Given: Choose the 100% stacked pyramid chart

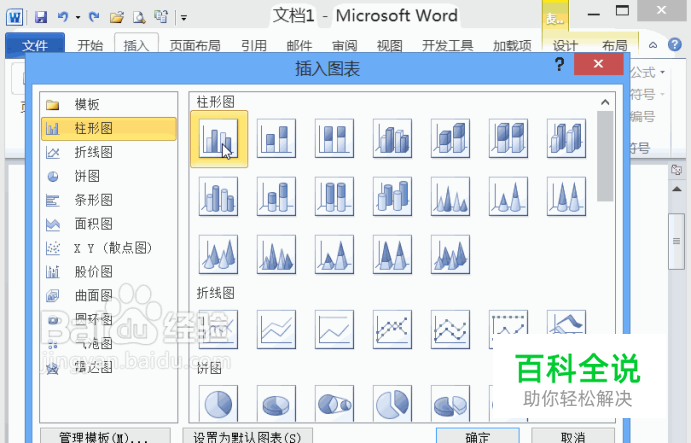Looking at the screenshot, I should point(392,254).
